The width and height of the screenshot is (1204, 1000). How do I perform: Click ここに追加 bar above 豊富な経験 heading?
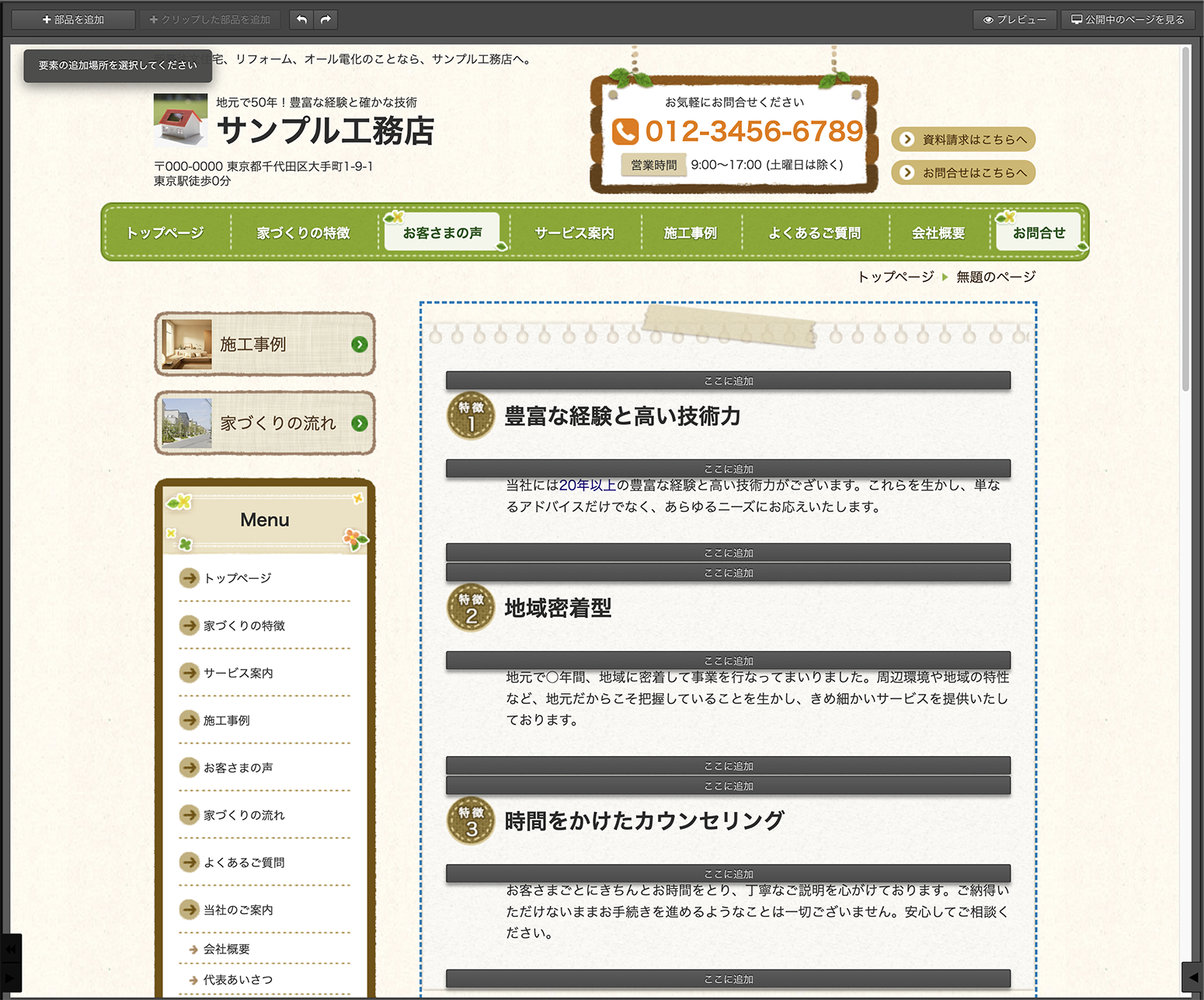coord(728,381)
